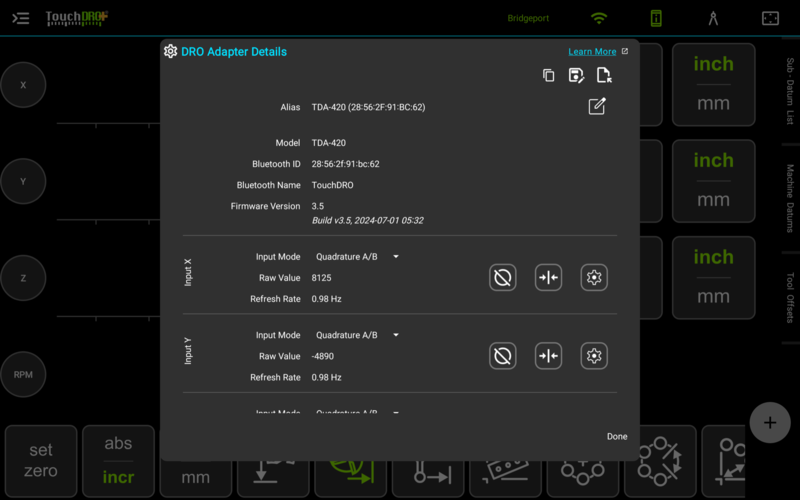Open the Input Y Input Mode dropdown
Viewport: 800px width, 500px height.
pyautogui.click(x=357, y=335)
